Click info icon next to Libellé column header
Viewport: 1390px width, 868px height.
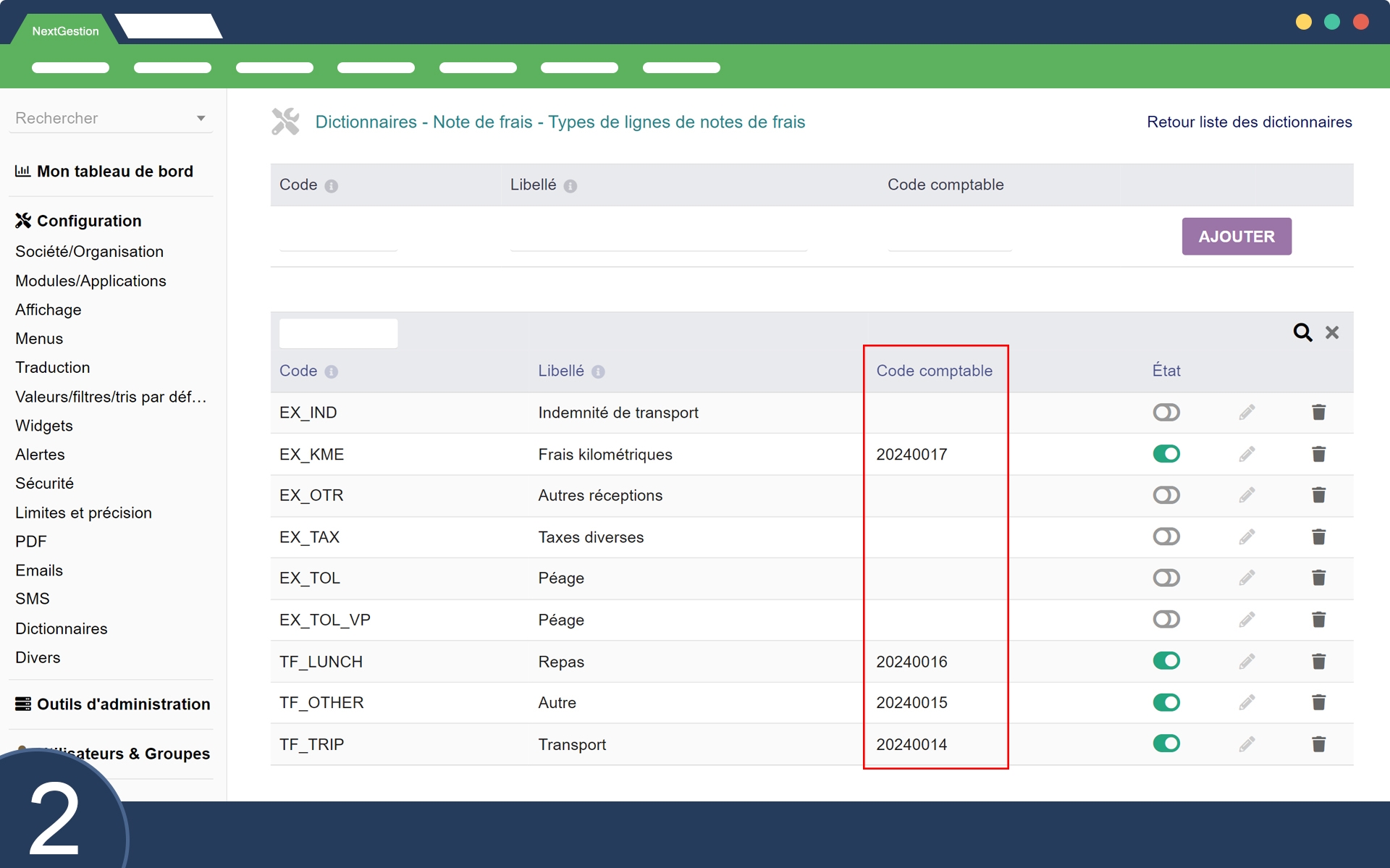tap(598, 371)
